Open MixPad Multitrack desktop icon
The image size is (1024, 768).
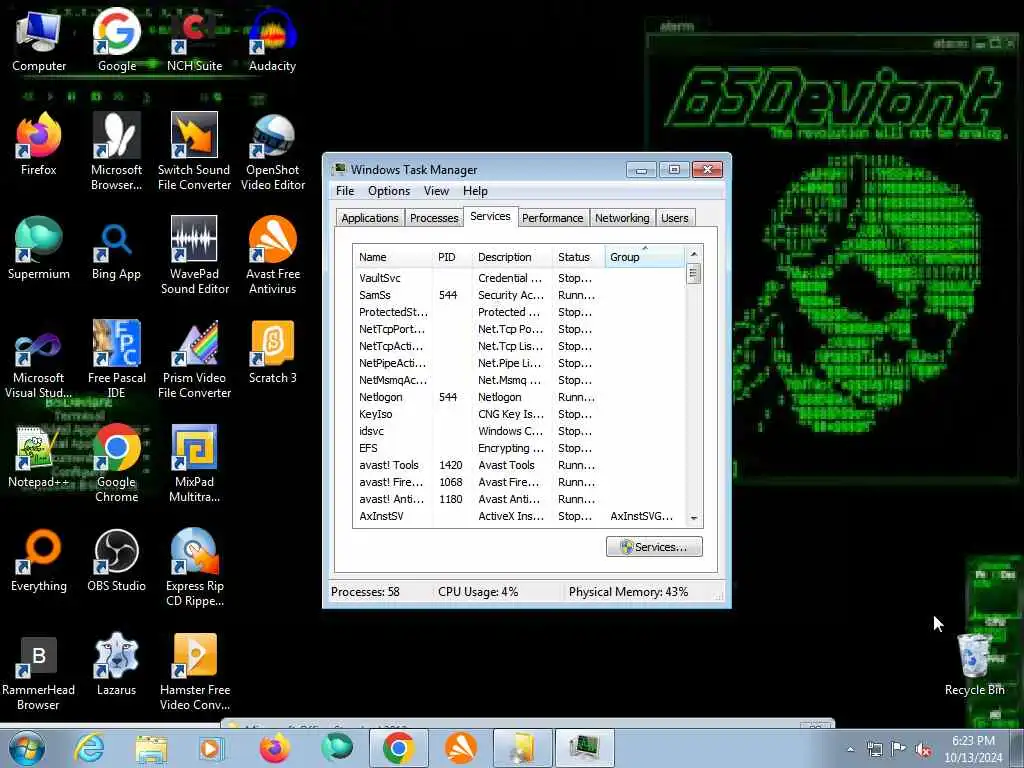[x=194, y=464]
